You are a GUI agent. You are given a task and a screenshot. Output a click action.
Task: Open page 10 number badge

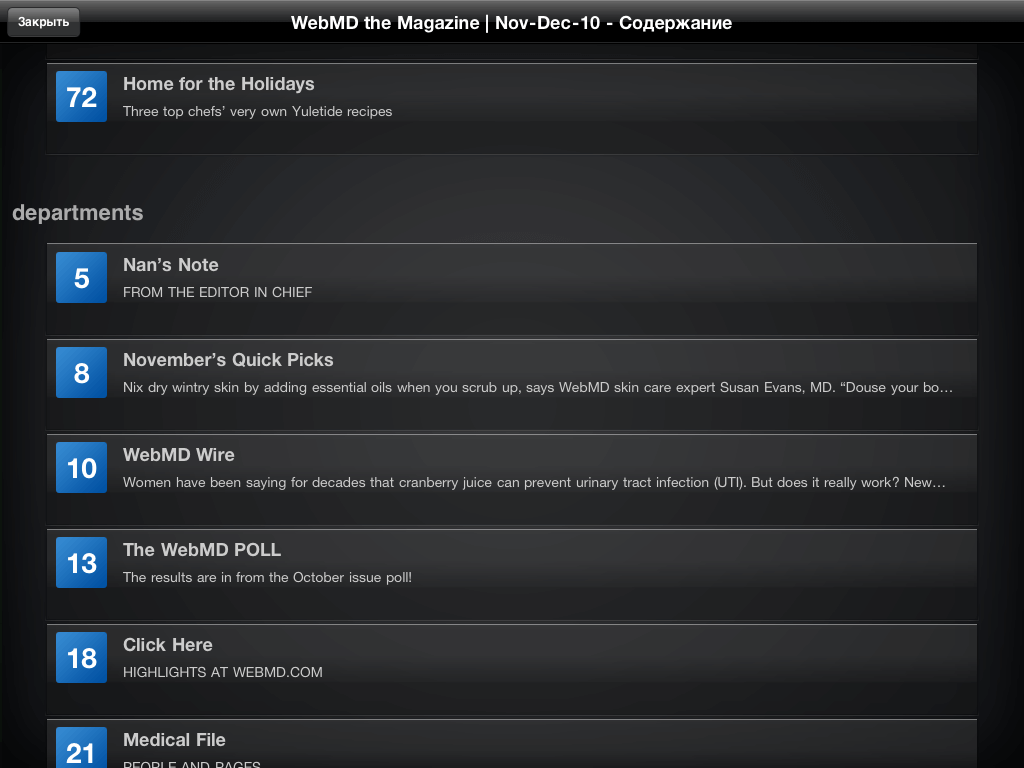pos(82,468)
